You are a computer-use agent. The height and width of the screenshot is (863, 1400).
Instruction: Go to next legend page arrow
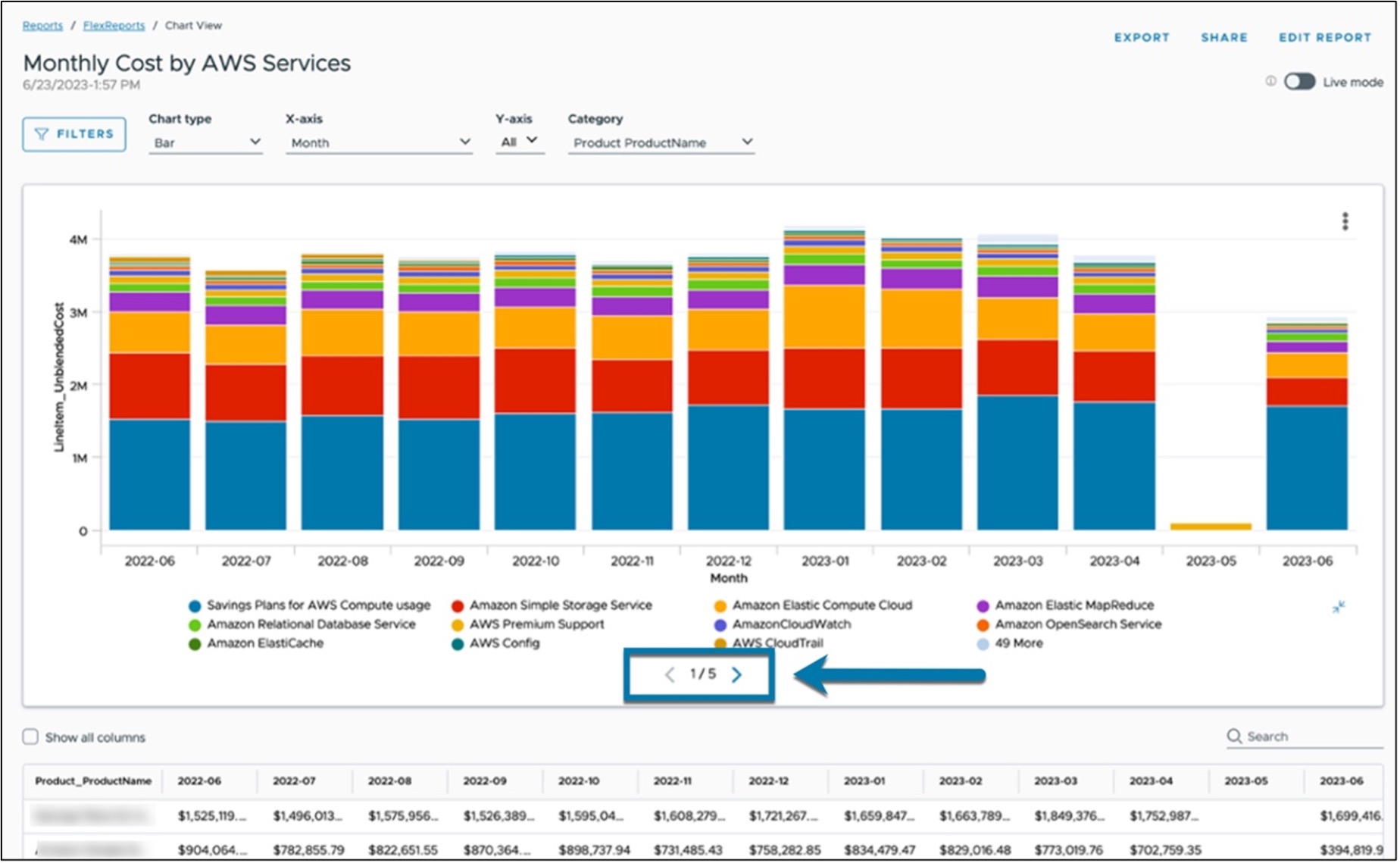[x=736, y=674]
